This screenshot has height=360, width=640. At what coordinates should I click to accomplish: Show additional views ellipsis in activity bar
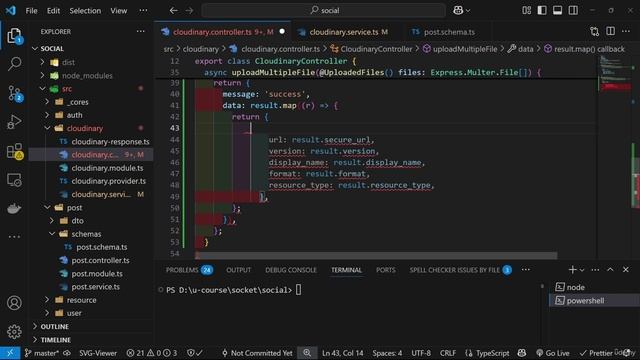pos(14,236)
